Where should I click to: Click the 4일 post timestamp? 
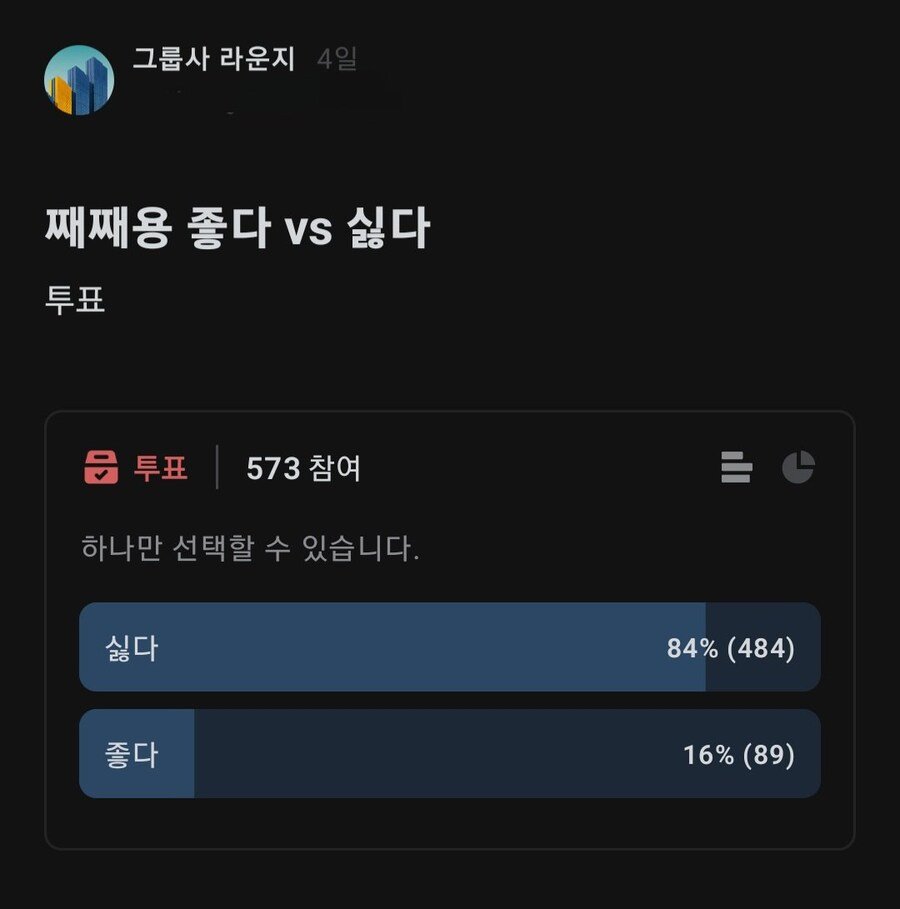[337, 60]
